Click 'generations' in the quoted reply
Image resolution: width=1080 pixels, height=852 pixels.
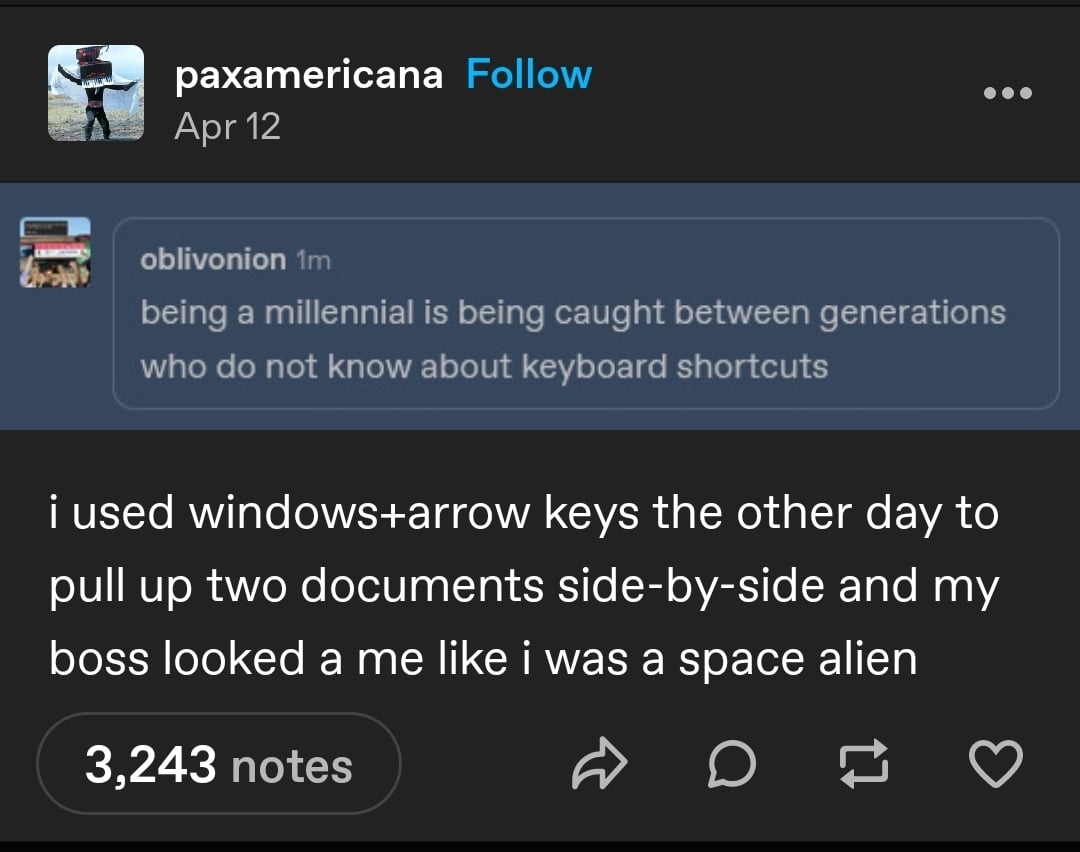(x=912, y=313)
